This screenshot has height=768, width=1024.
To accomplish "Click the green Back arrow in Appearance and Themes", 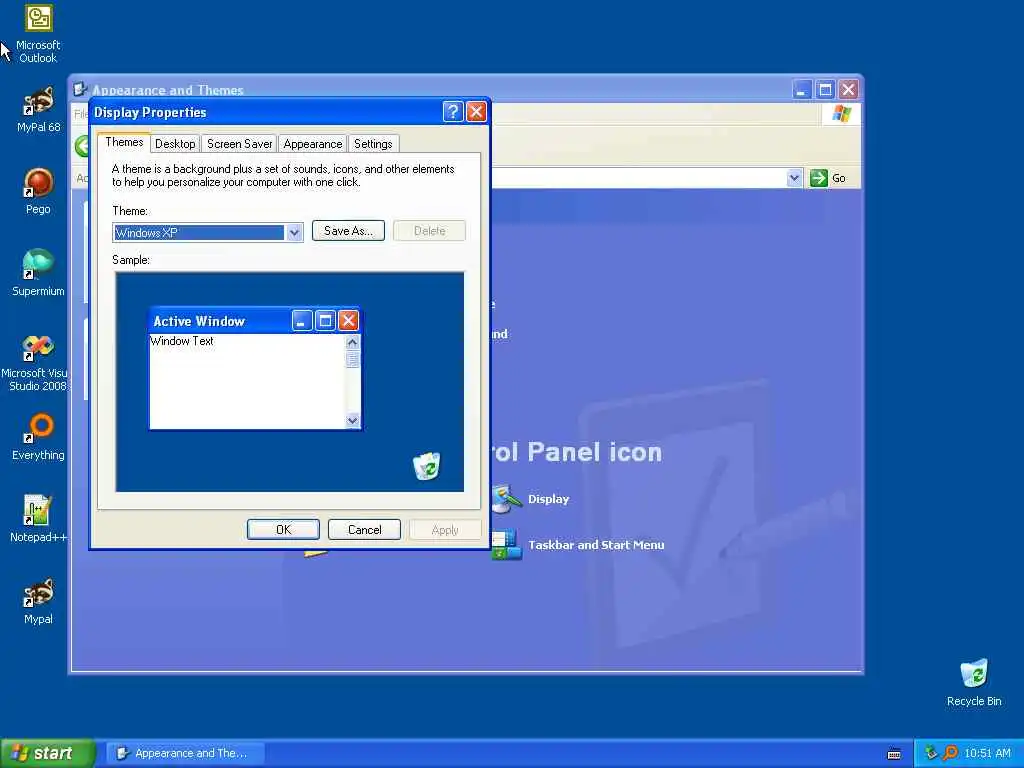I will (82, 146).
